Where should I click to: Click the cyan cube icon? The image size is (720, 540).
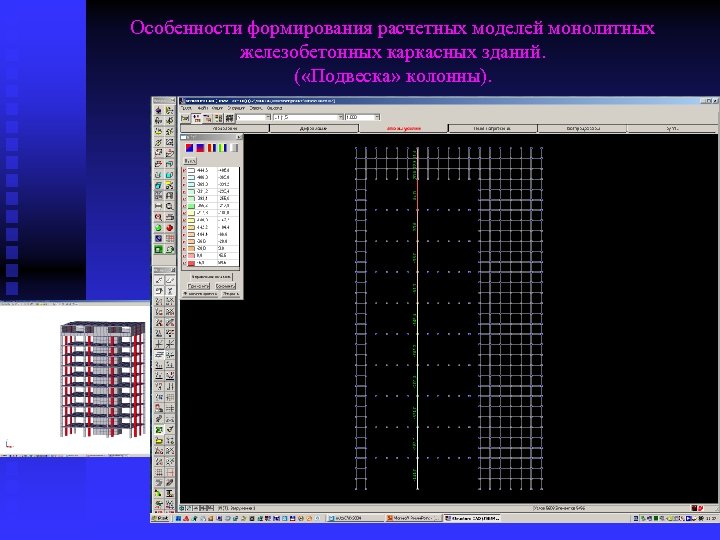[159, 186]
